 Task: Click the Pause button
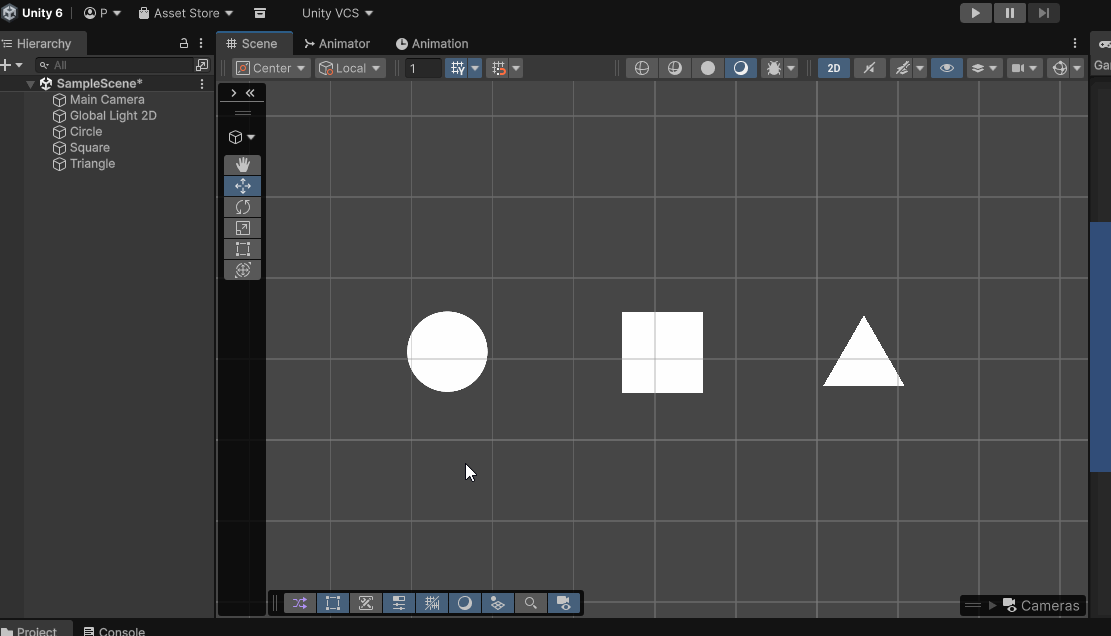coord(1010,13)
